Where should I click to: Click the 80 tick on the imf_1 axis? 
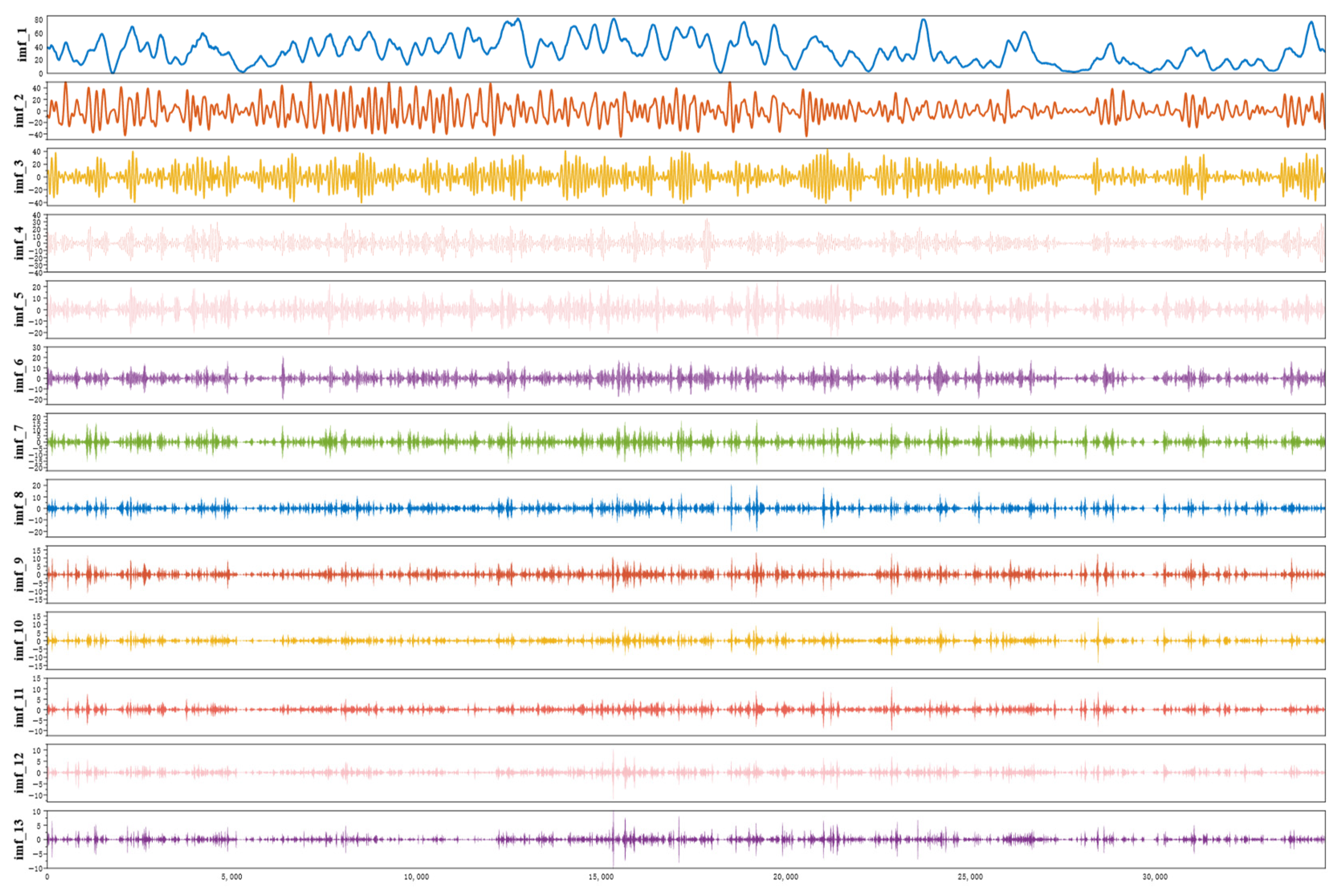(x=38, y=20)
